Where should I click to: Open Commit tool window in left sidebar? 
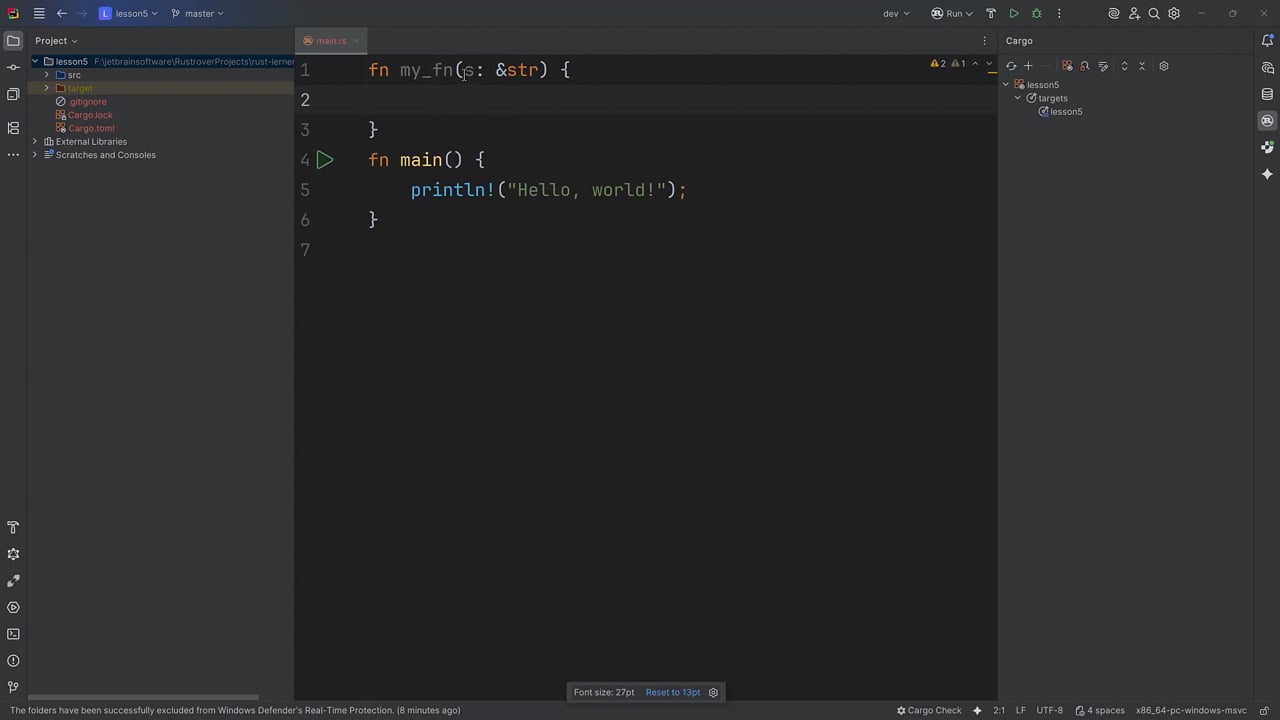pos(13,67)
